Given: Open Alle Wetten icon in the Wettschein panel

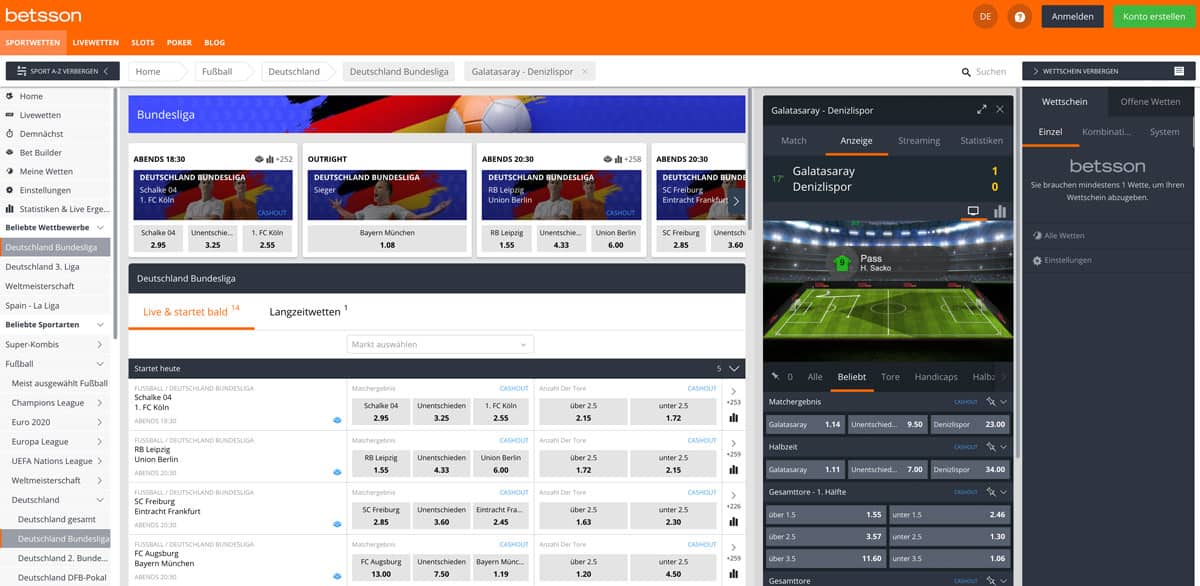Looking at the screenshot, I should pyautogui.click(x=1037, y=236).
